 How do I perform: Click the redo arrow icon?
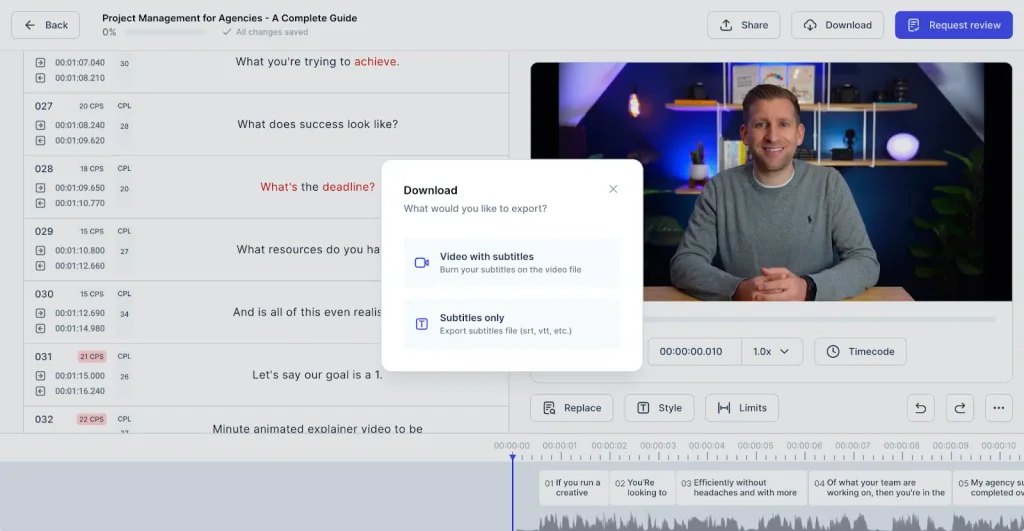(960, 407)
